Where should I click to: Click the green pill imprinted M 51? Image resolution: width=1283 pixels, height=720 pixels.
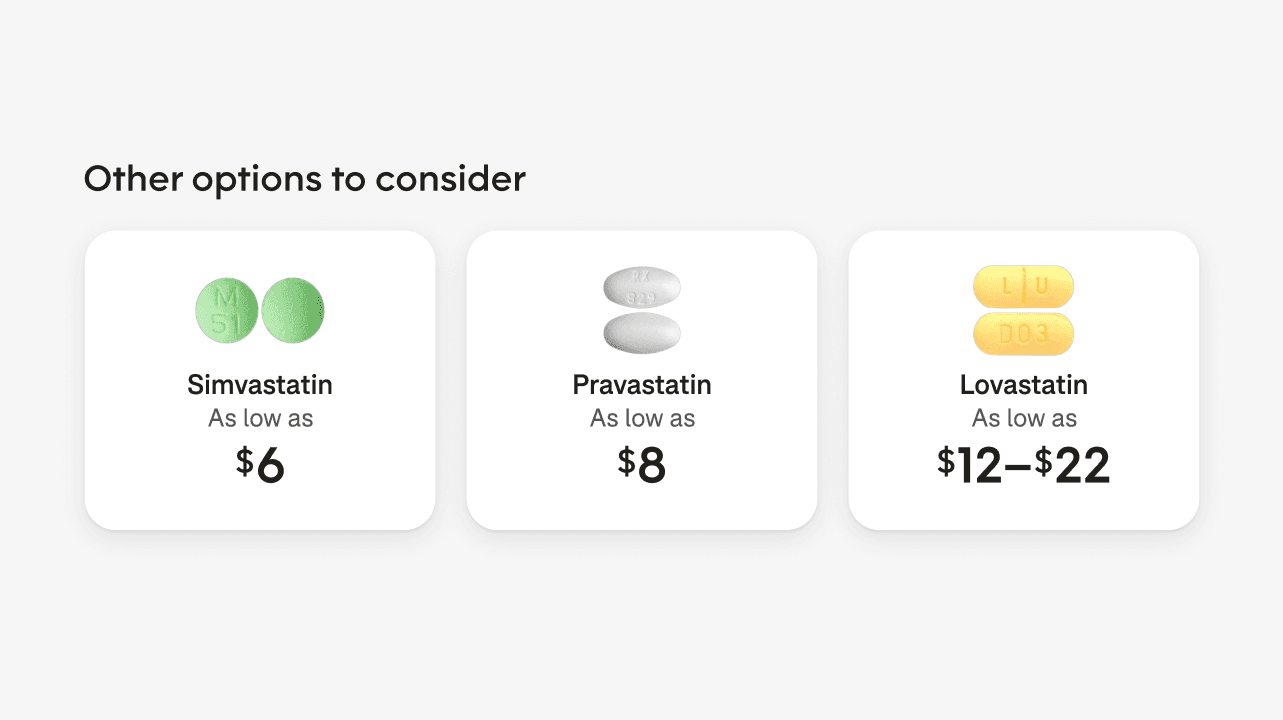coord(226,311)
